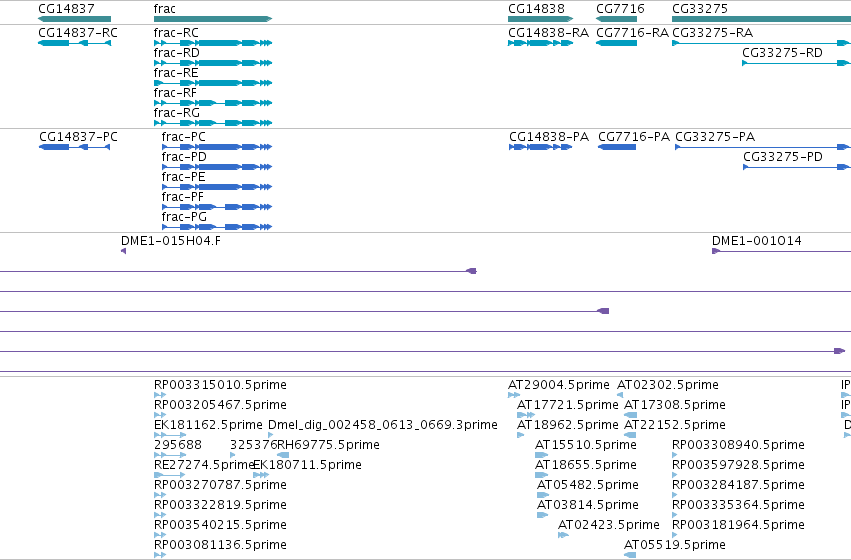Select RP003205467.5prime EST
The height and width of the screenshot is (560, 851).
point(220,405)
